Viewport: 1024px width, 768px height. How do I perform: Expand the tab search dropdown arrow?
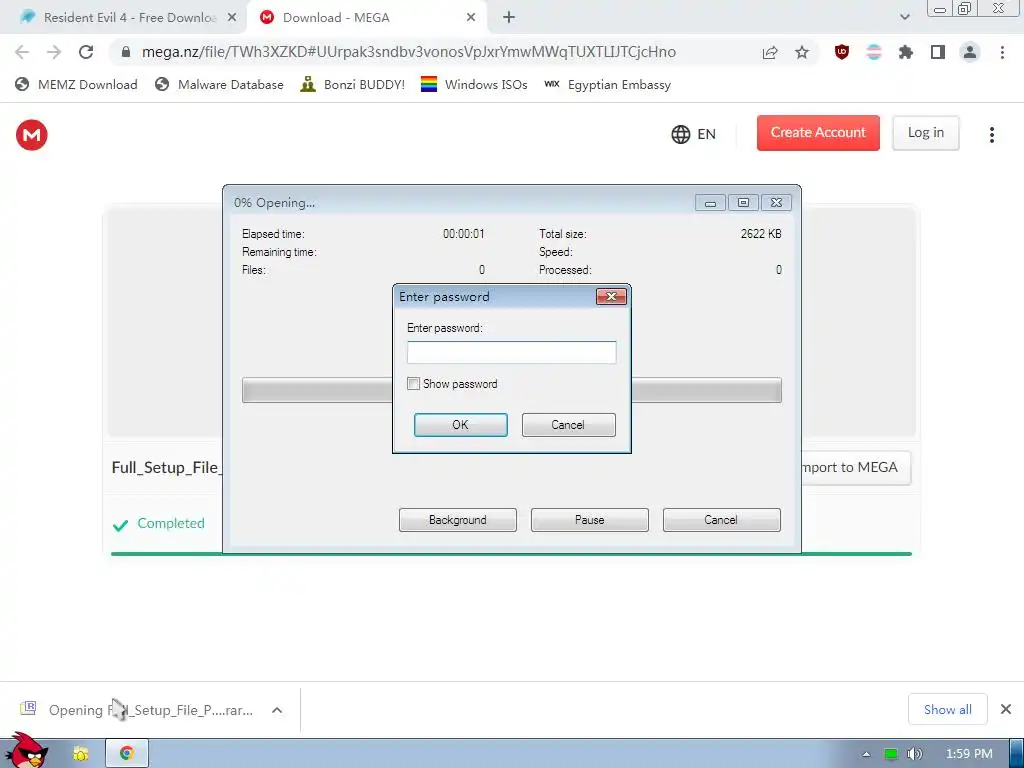(x=904, y=17)
